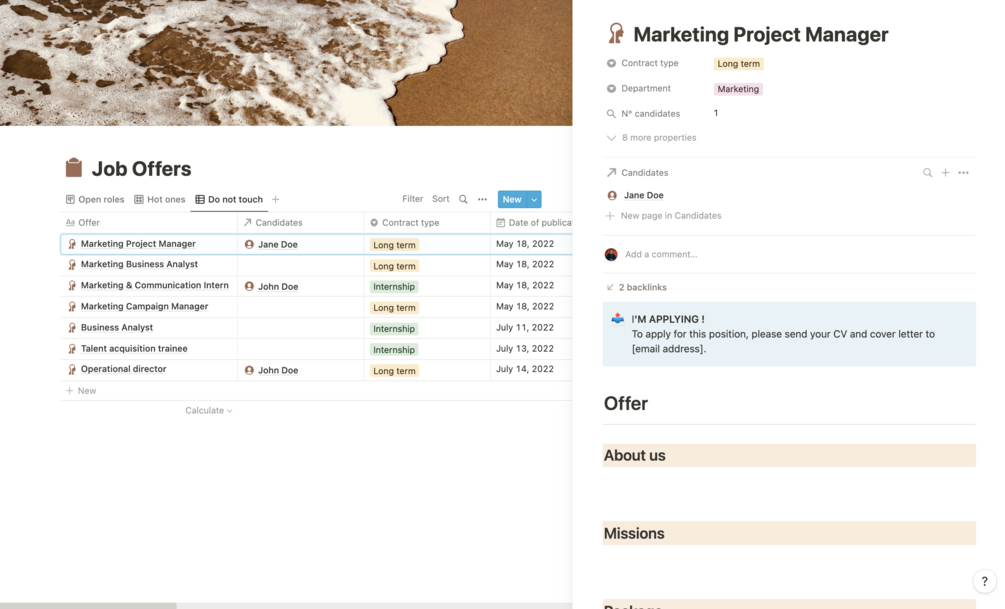Image resolution: width=1005 pixels, height=609 pixels.
Task: Click the Sort button
Action: point(441,199)
